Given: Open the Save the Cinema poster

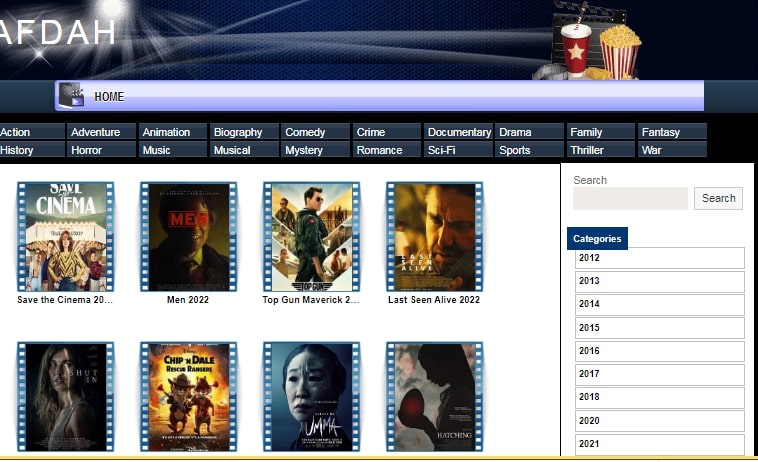Looking at the screenshot, I should click(x=65, y=237).
